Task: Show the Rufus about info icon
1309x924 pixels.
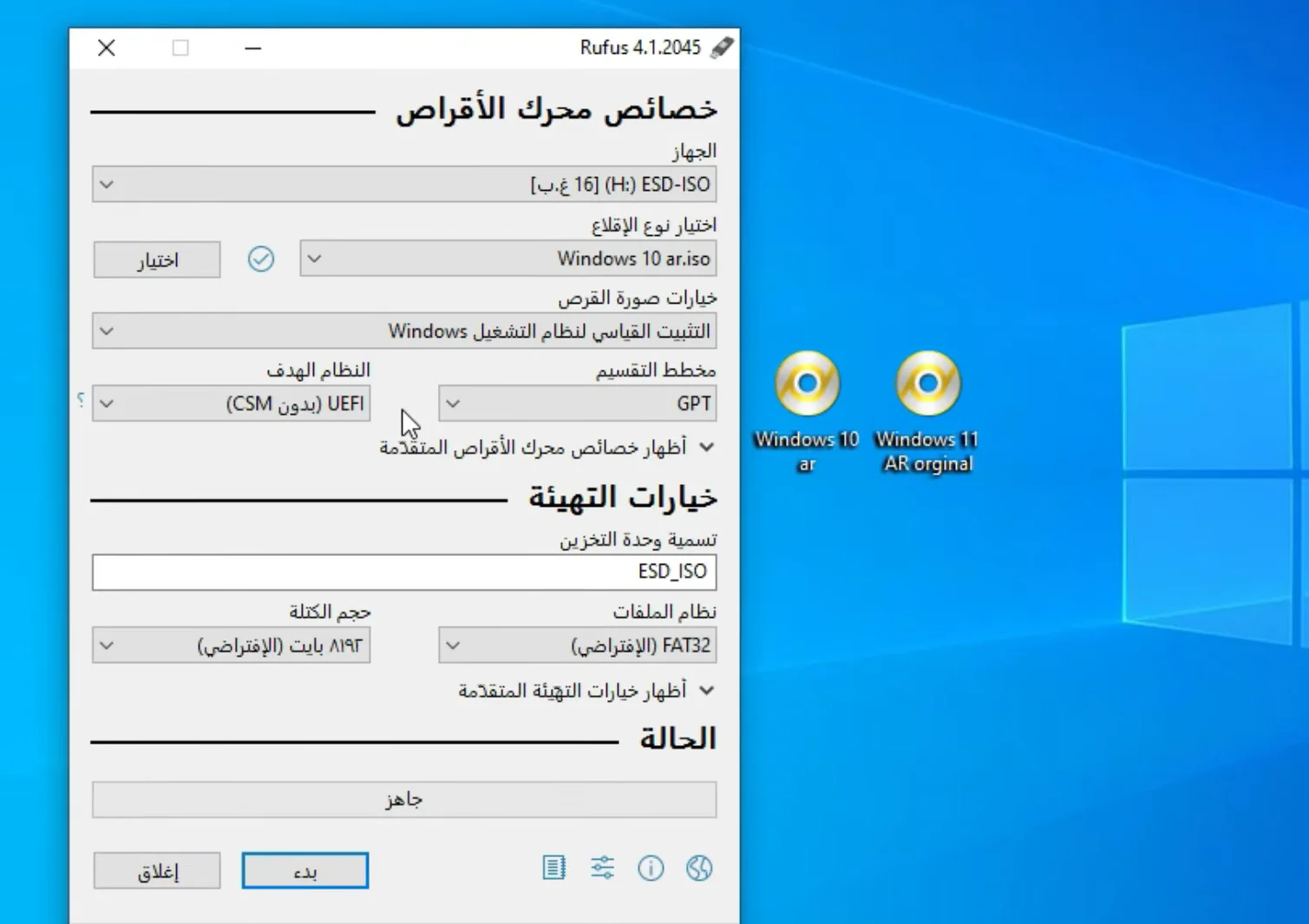Action: coord(651,868)
